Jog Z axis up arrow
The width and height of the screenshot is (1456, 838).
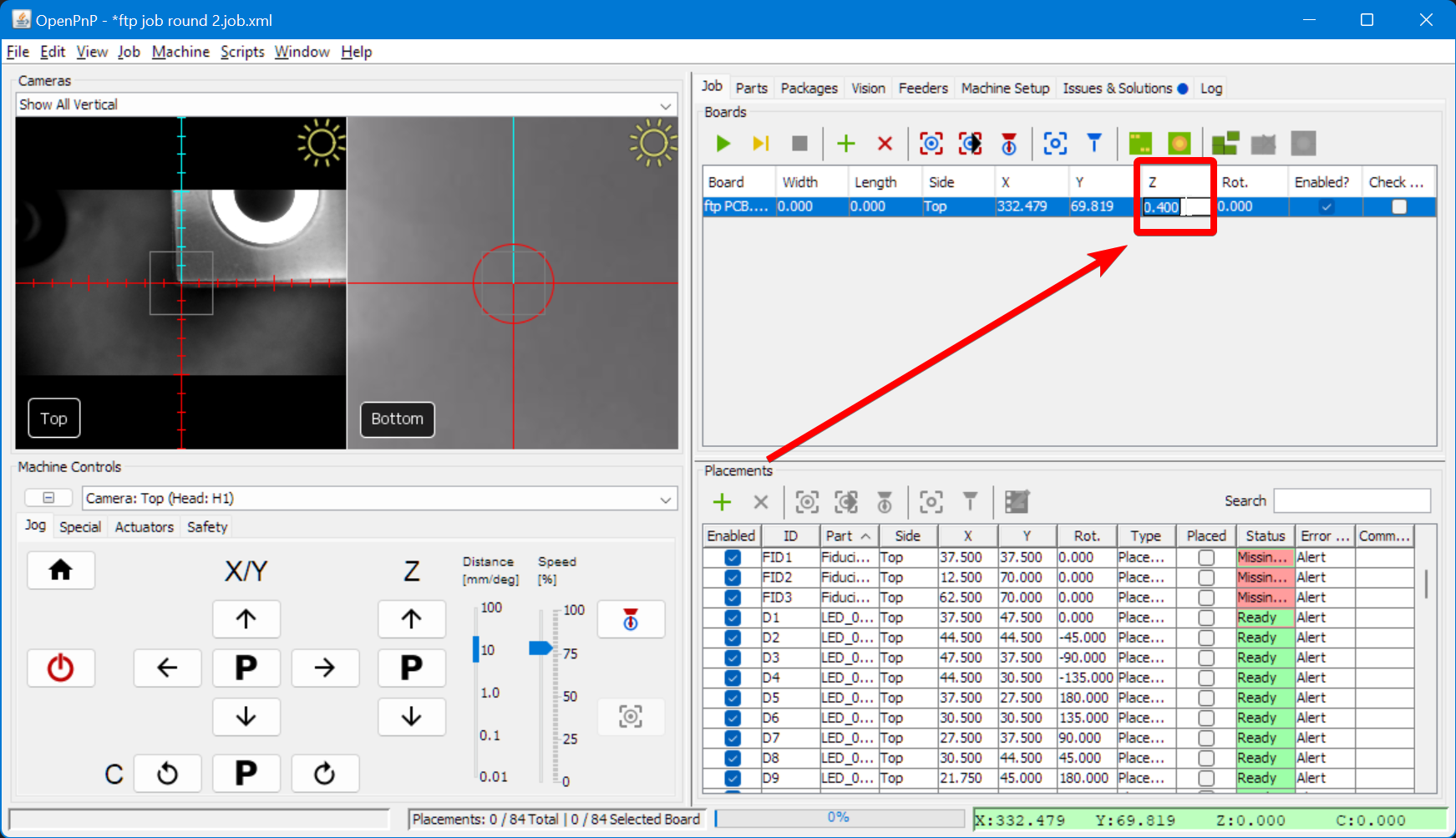click(x=411, y=619)
